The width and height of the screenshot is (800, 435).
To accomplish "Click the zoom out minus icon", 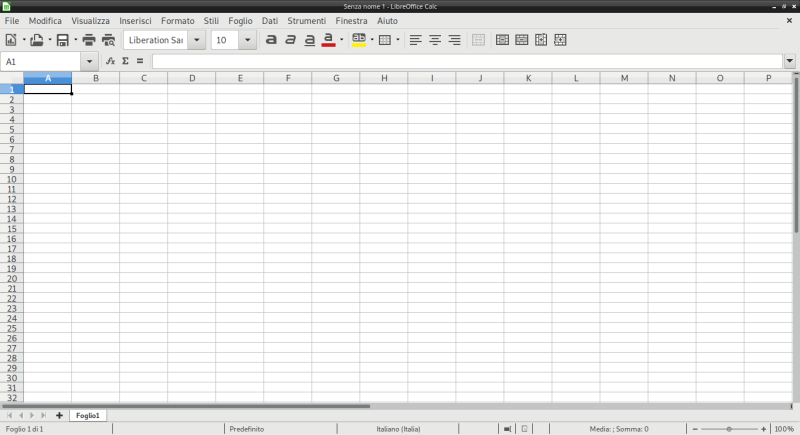I will pos(695,429).
